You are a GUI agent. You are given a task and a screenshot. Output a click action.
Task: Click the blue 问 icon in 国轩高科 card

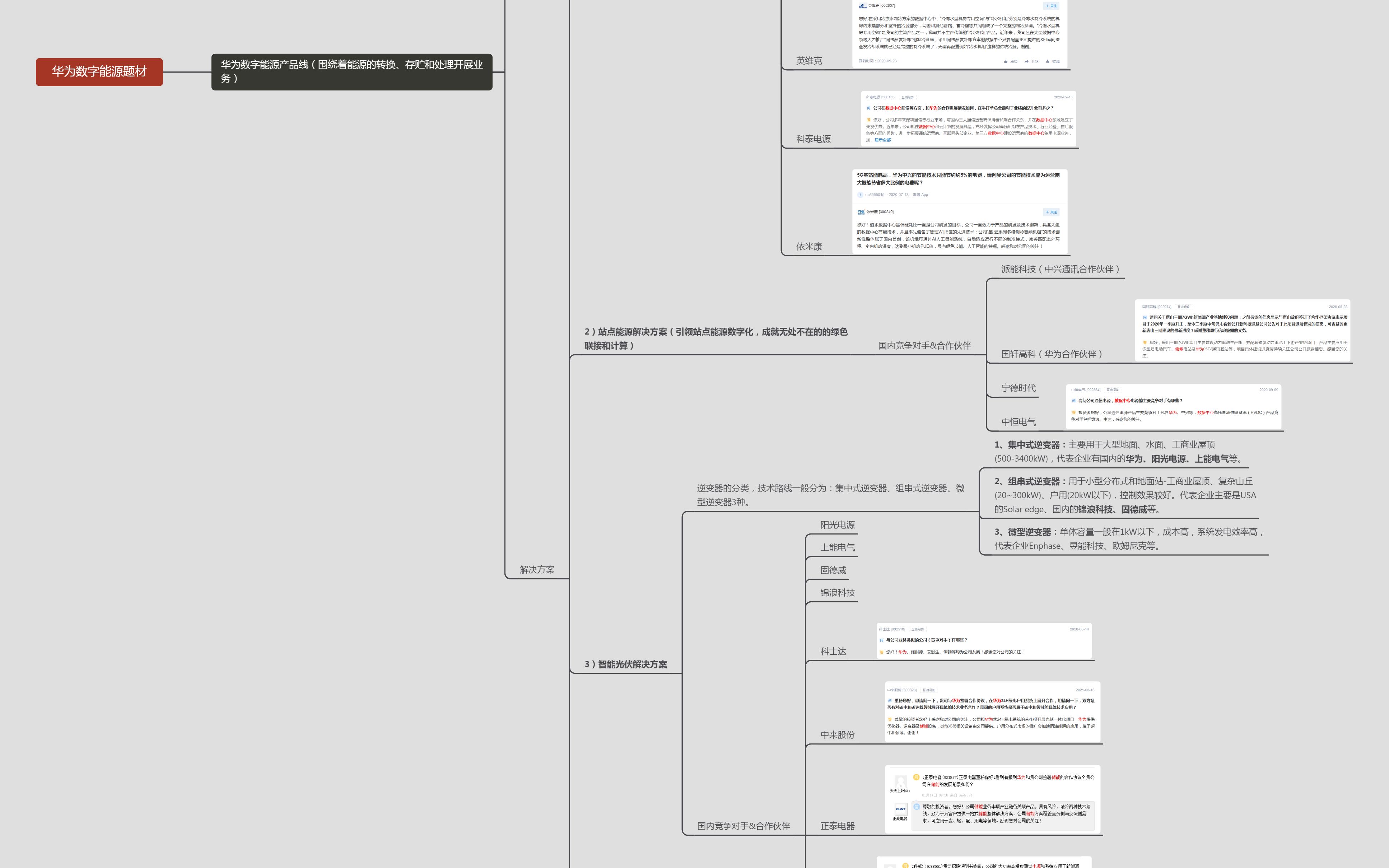coord(1145,317)
